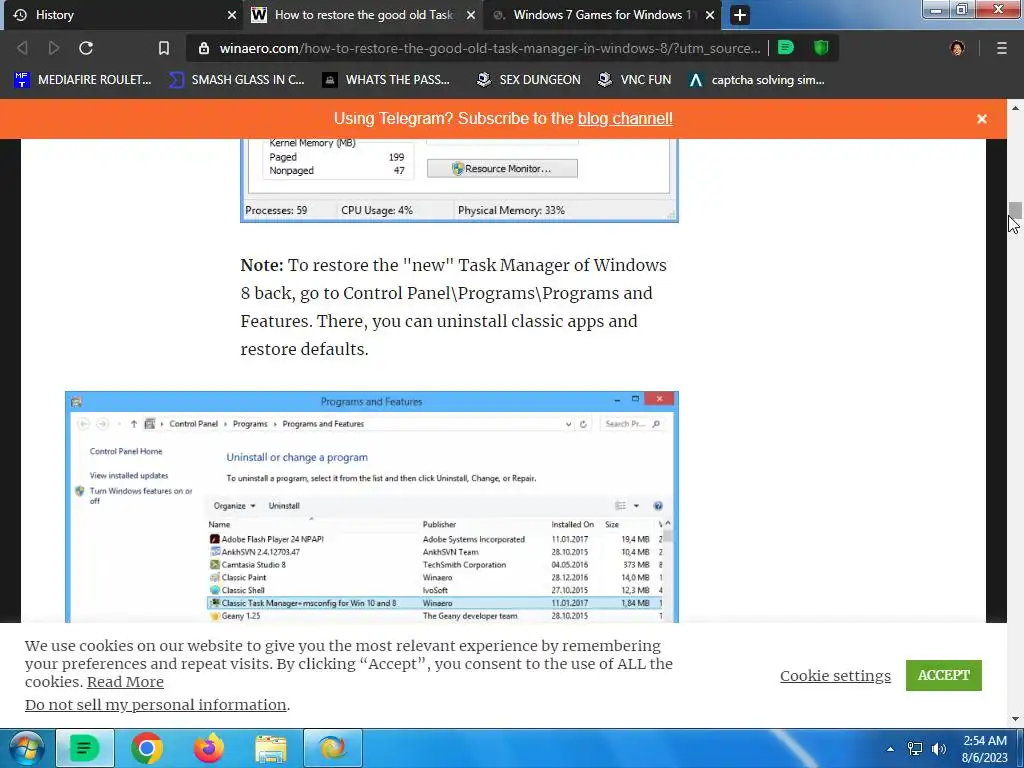
Task: Open WHATS THE PASS... bookmark
Action: [387, 80]
